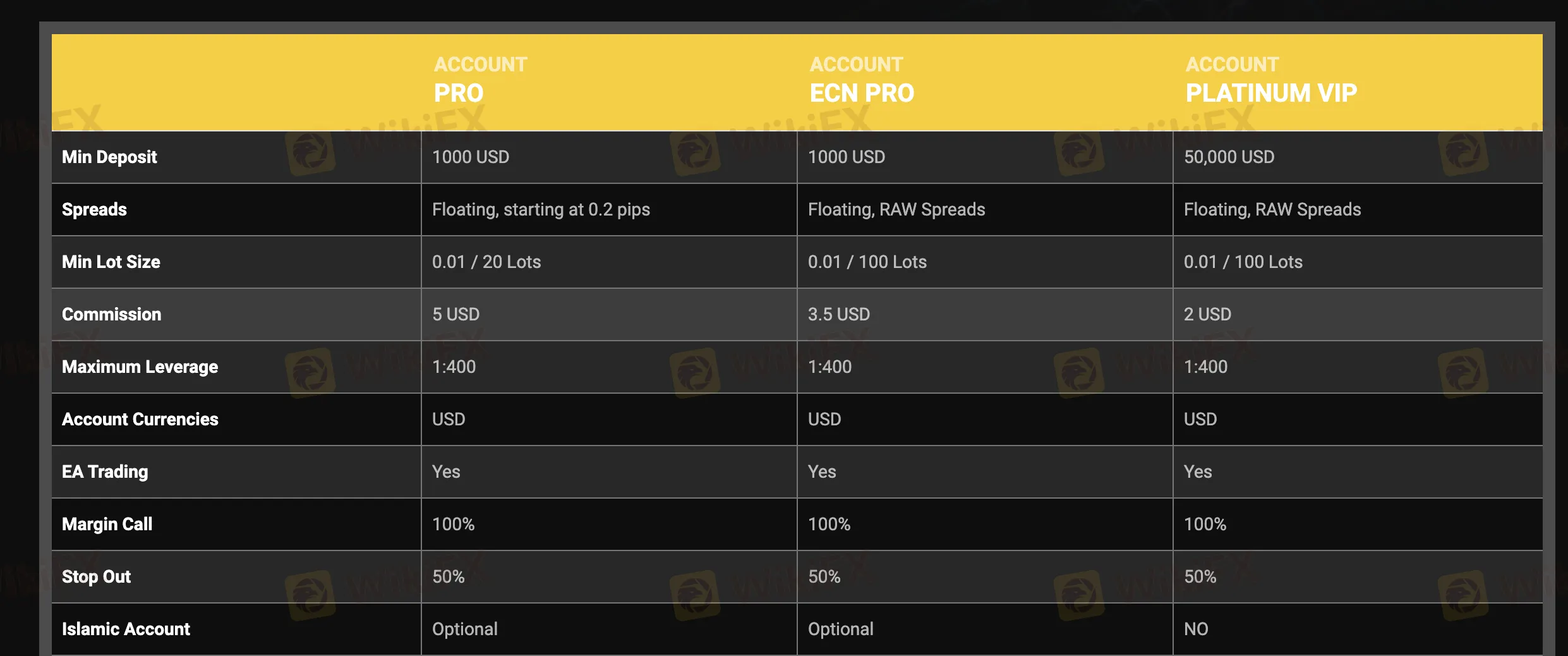Click the ACCOUNT PRO column header
1568x656 pixels.
click(480, 80)
